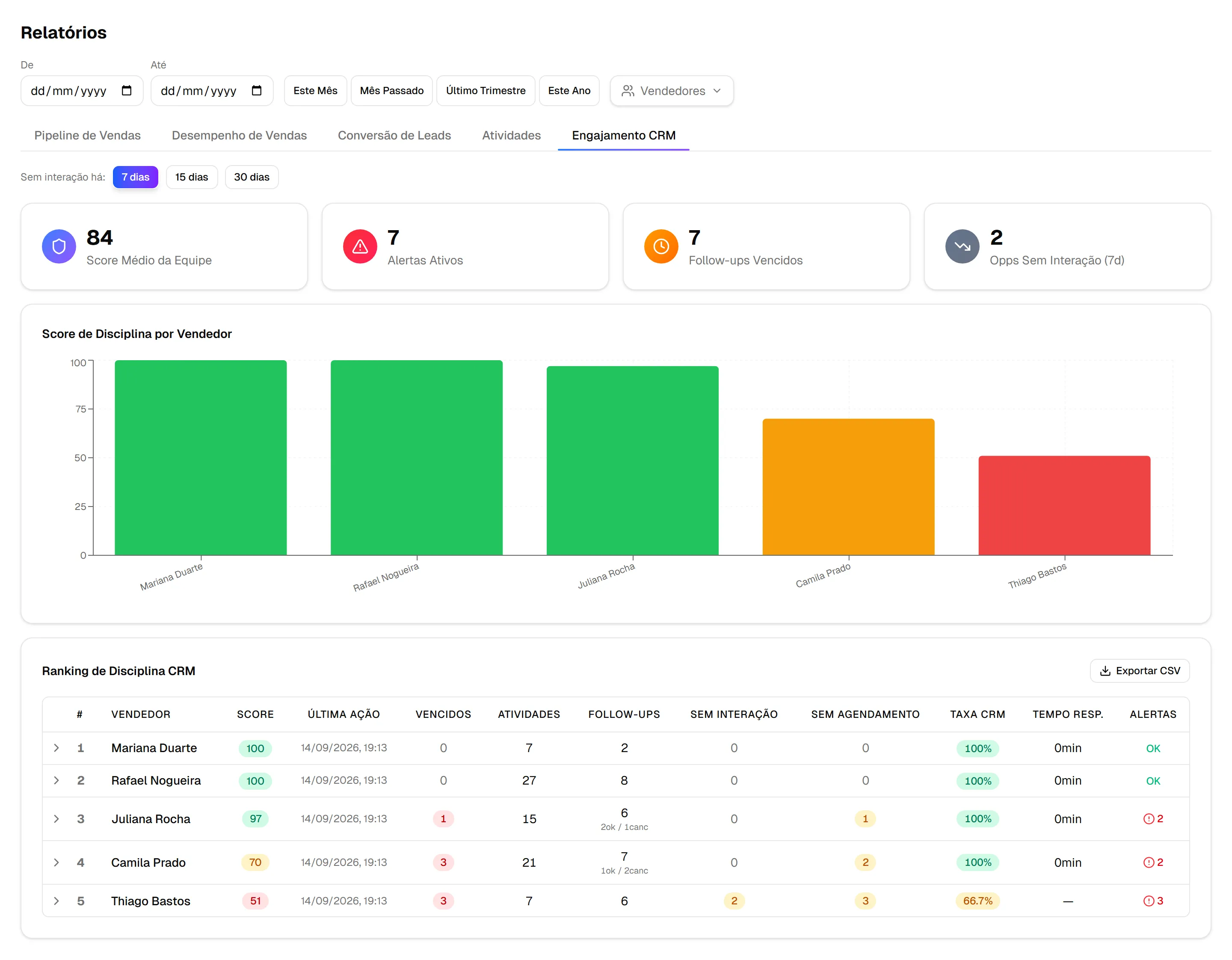Viewport: 1232px width, 960px height.
Task: Switch to the Desempenho de Vendas tab
Action: pos(239,135)
